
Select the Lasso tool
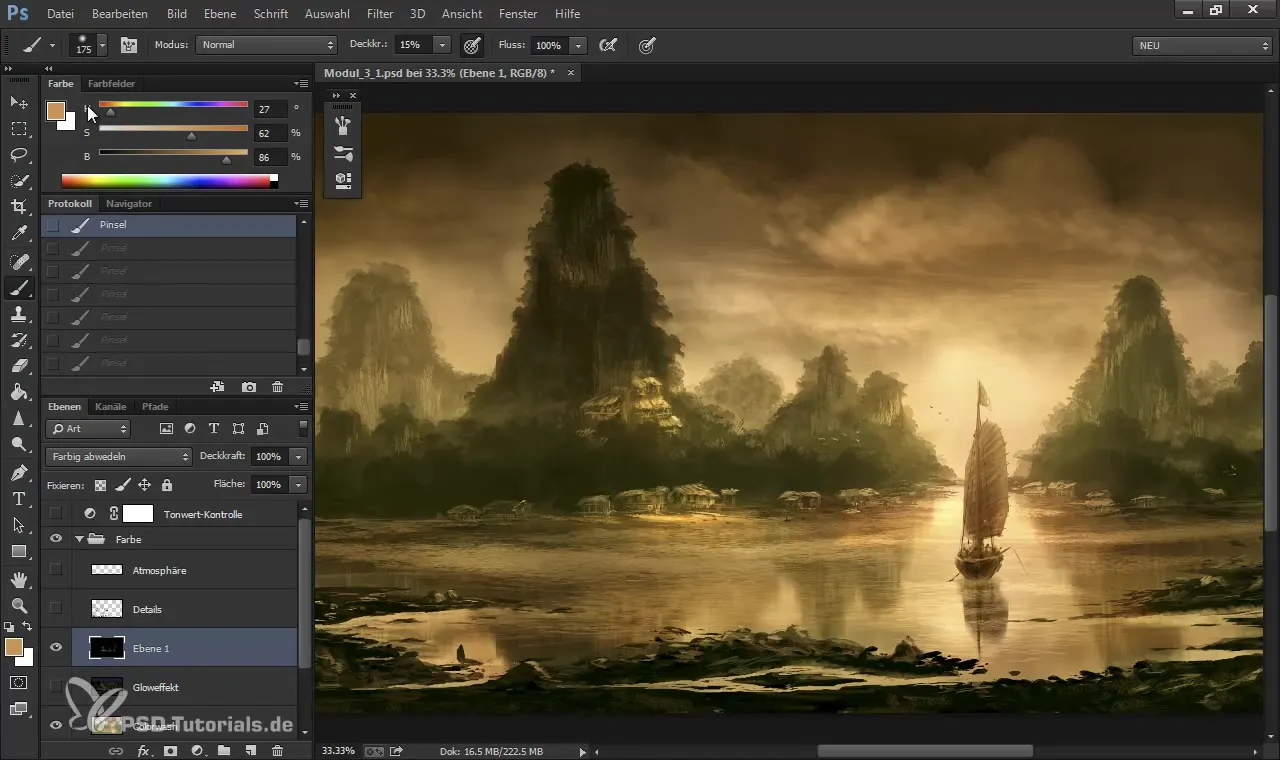18,155
